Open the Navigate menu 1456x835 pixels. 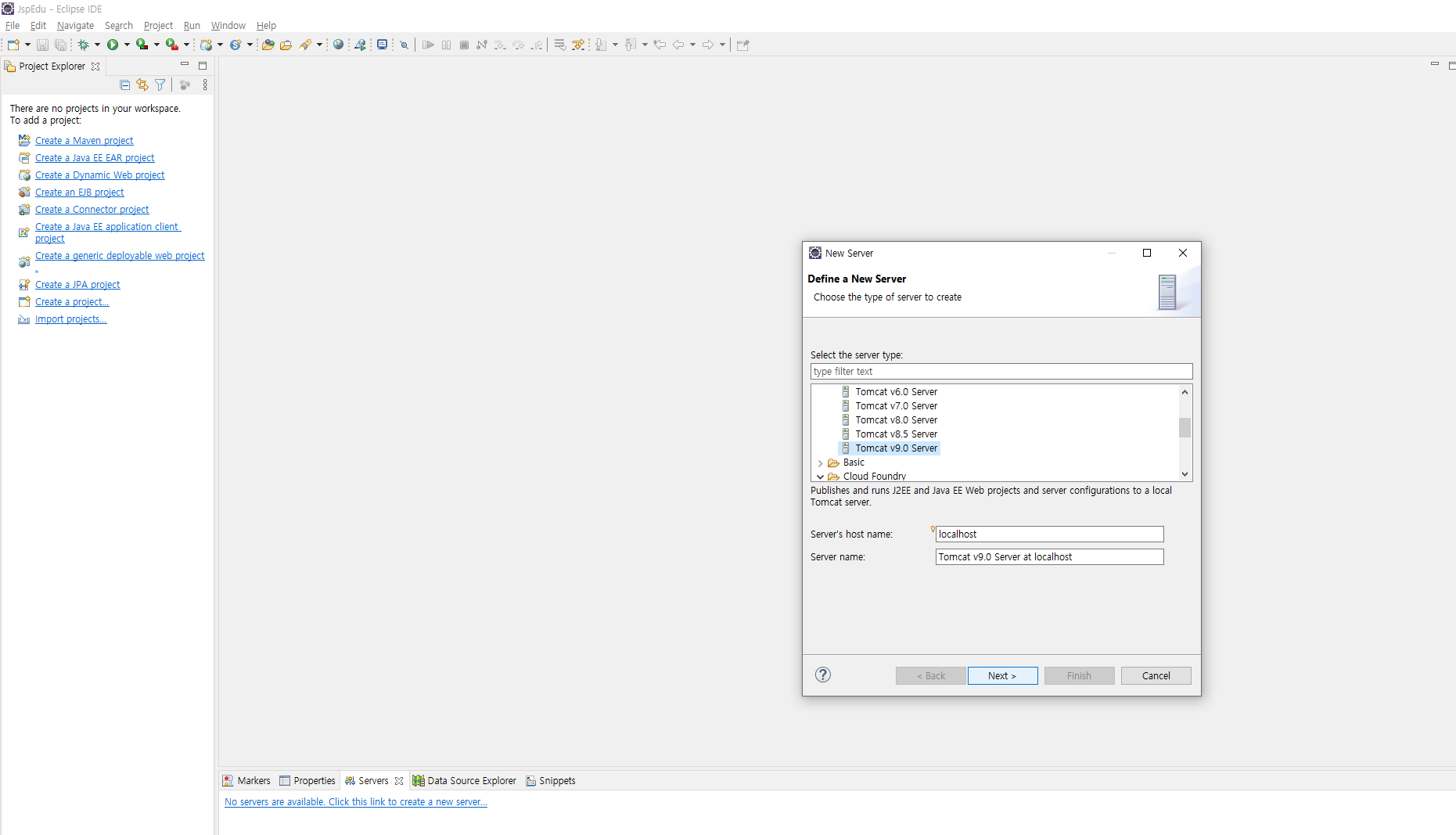coord(75,26)
